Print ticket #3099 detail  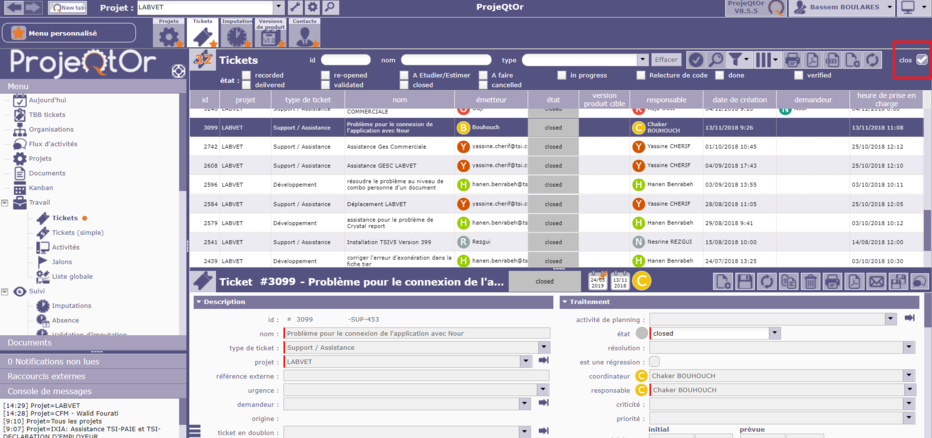[832, 281]
